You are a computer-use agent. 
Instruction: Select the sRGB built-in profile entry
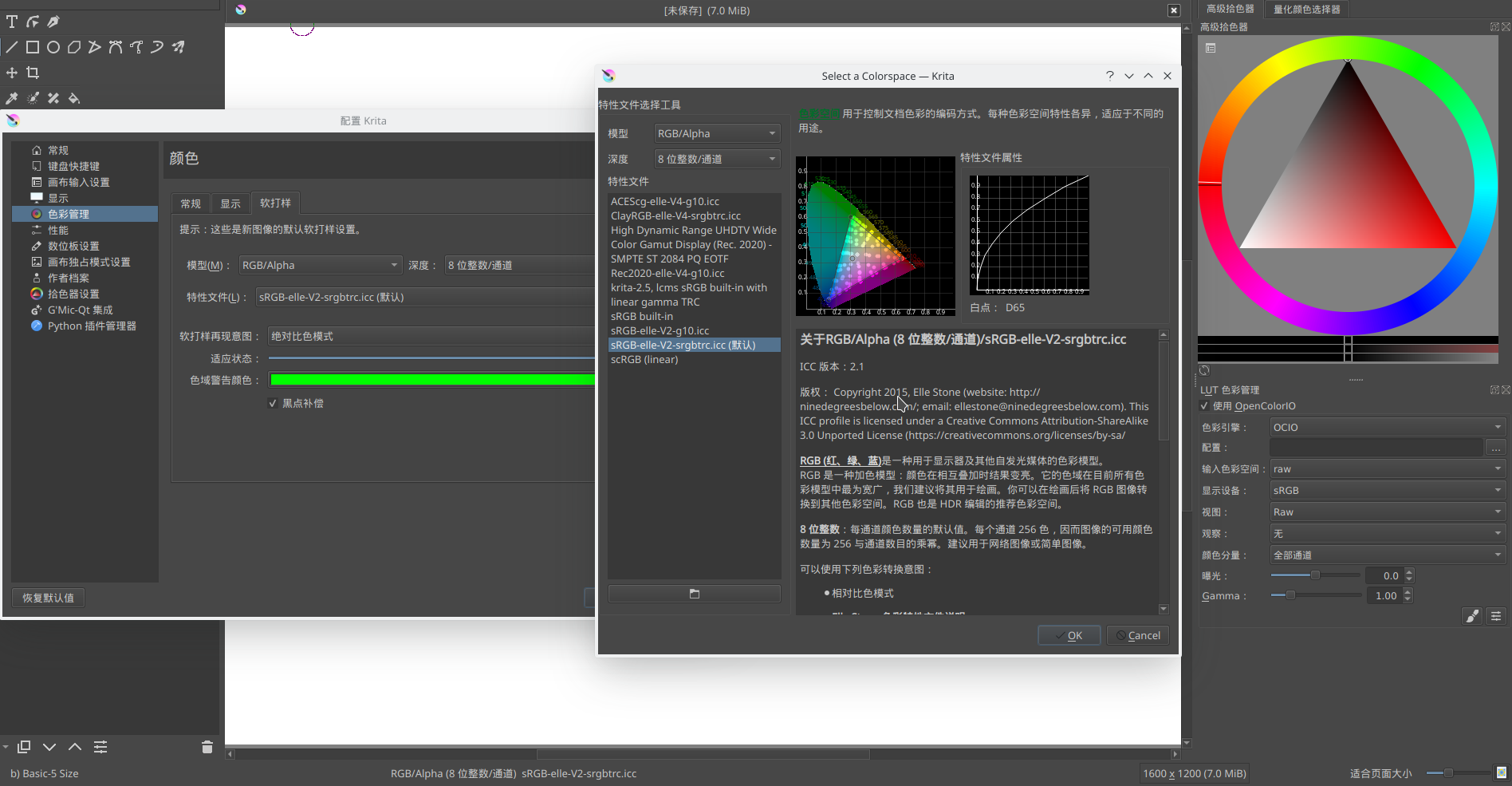(642, 316)
